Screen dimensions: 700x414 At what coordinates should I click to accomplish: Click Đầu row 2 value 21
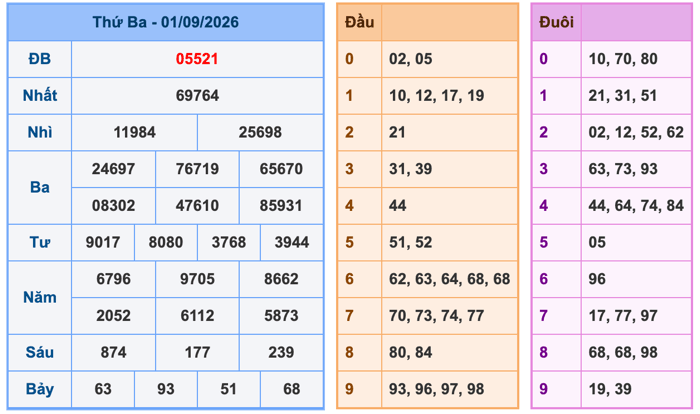pos(397,132)
